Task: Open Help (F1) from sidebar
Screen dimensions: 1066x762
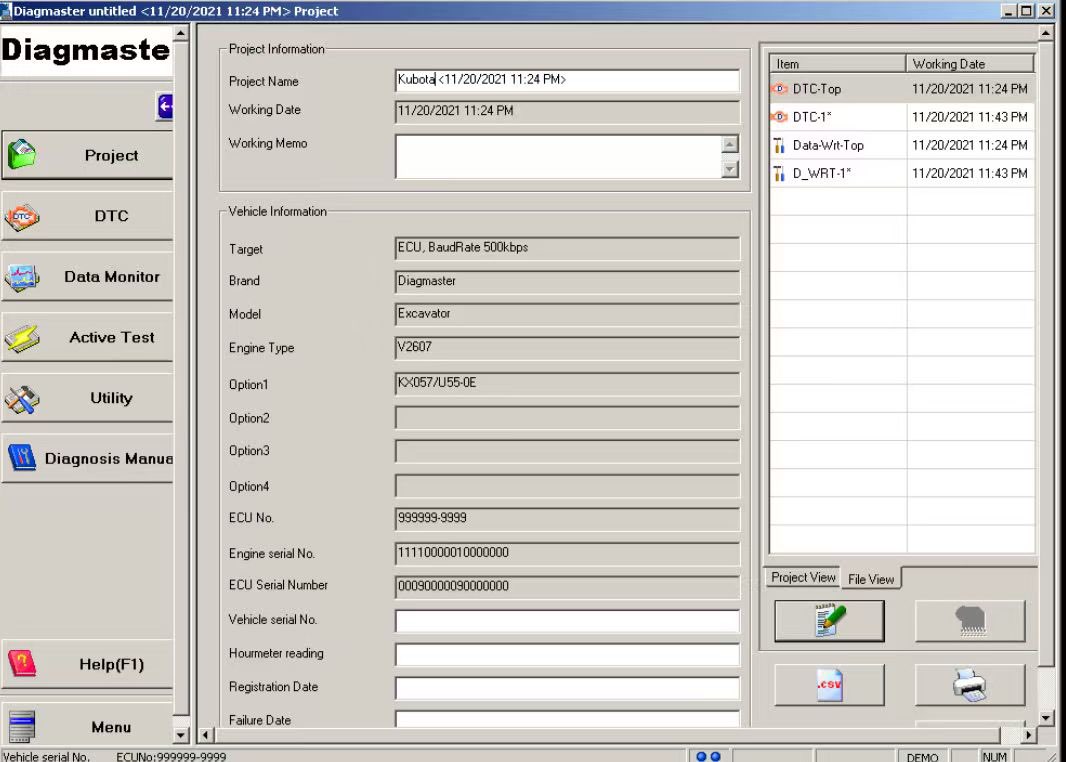Action: [x=87, y=665]
